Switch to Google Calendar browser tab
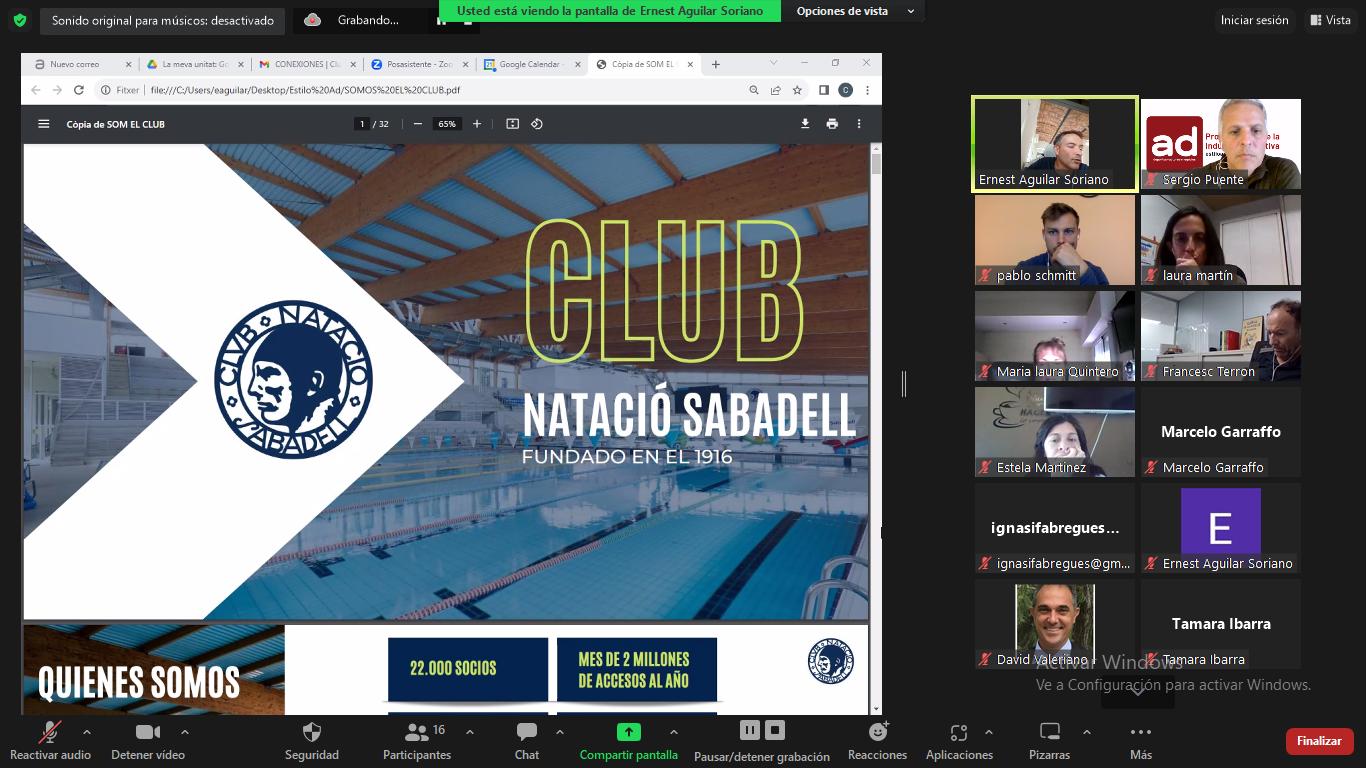Screen dimensions: 1366x768 click(x=531, y=64)
